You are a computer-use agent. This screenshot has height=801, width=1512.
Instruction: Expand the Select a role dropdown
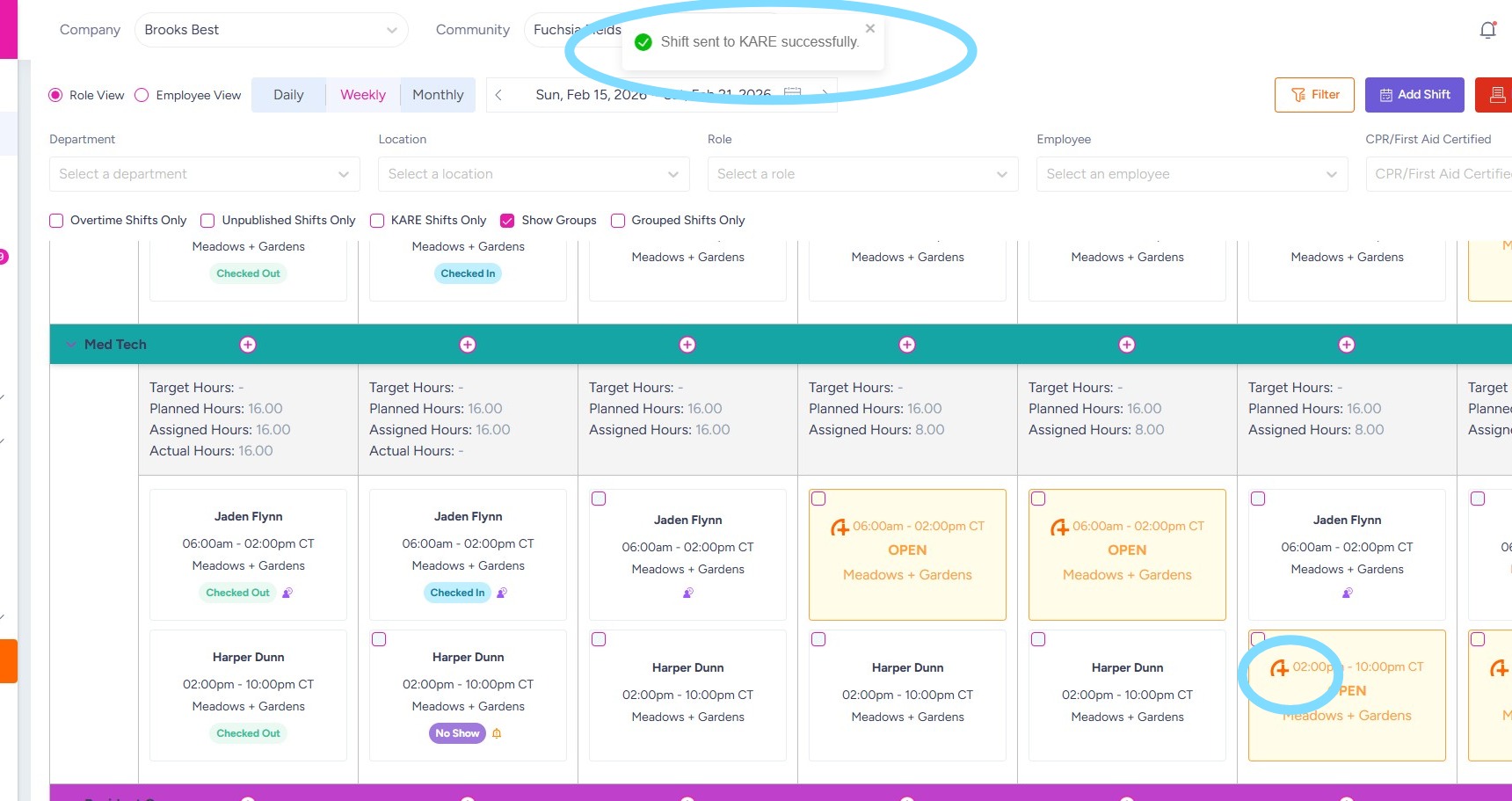pos(862,174)
